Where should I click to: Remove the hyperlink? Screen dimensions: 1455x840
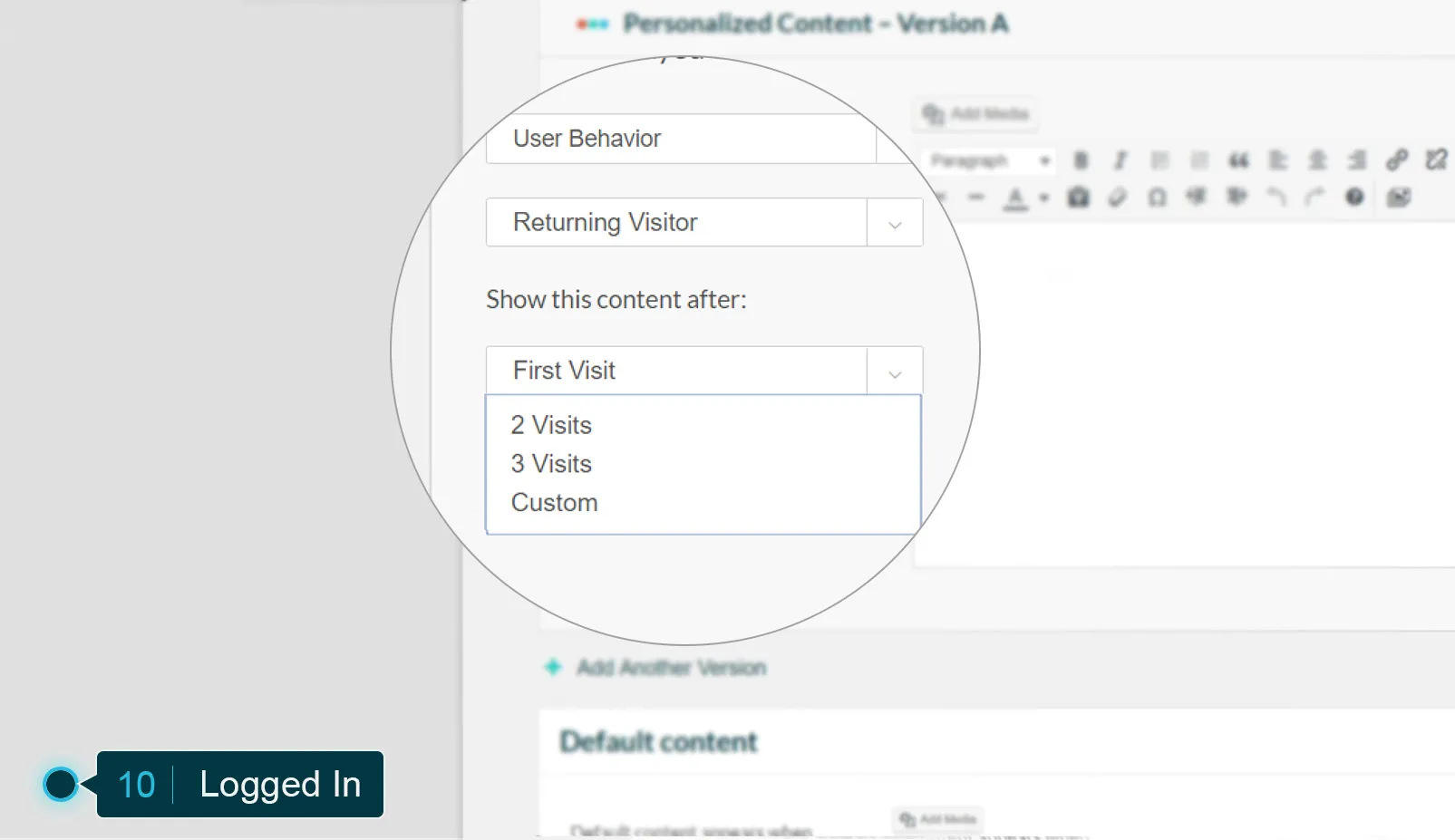[1435, 160]
